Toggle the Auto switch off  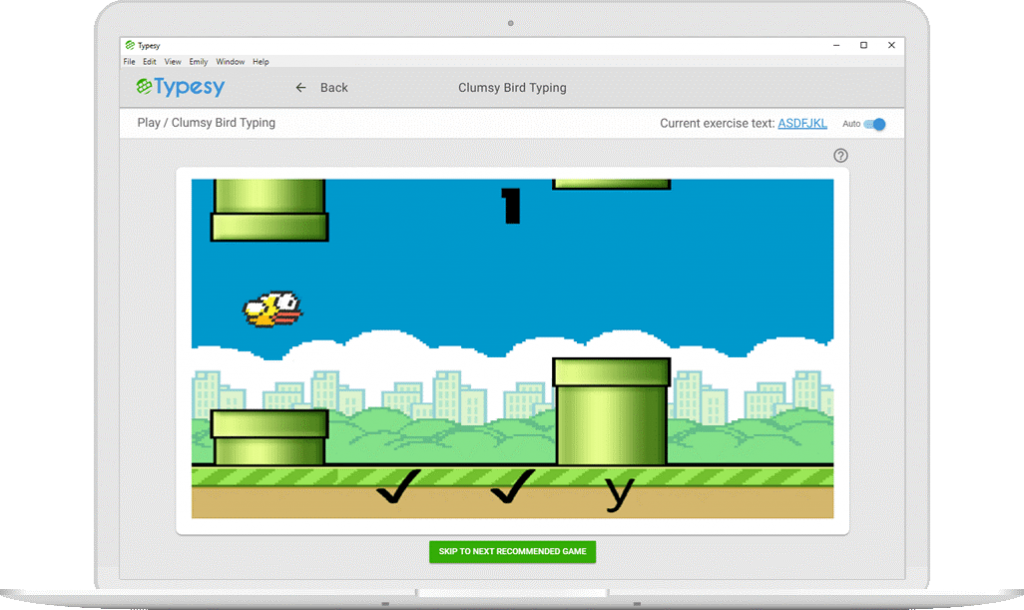pyautogui.click(x=874, y=124)
